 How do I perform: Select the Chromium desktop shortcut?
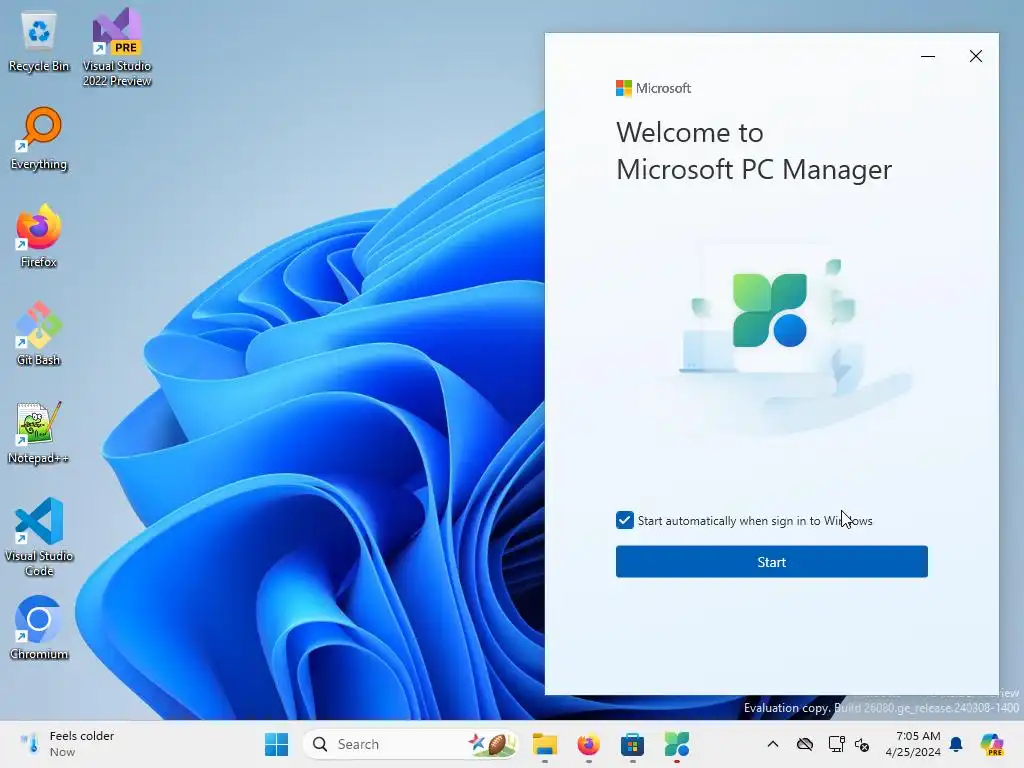point(39,628)
